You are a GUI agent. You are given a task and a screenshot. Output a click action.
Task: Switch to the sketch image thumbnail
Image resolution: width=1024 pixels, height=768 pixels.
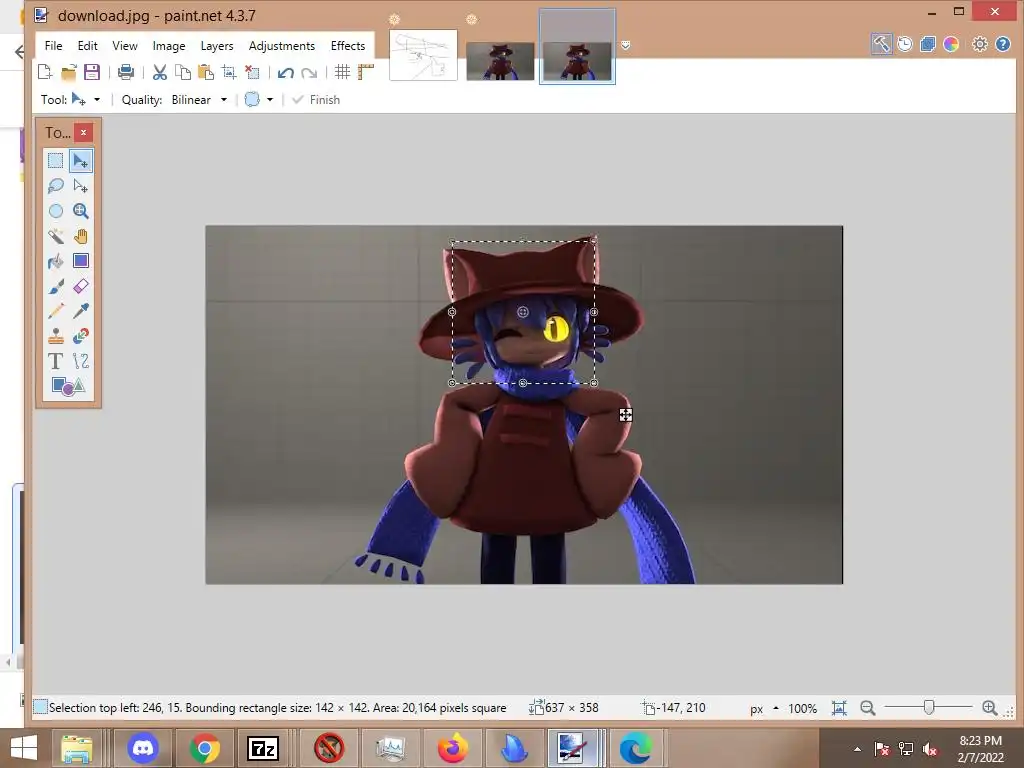click(423, 55)
